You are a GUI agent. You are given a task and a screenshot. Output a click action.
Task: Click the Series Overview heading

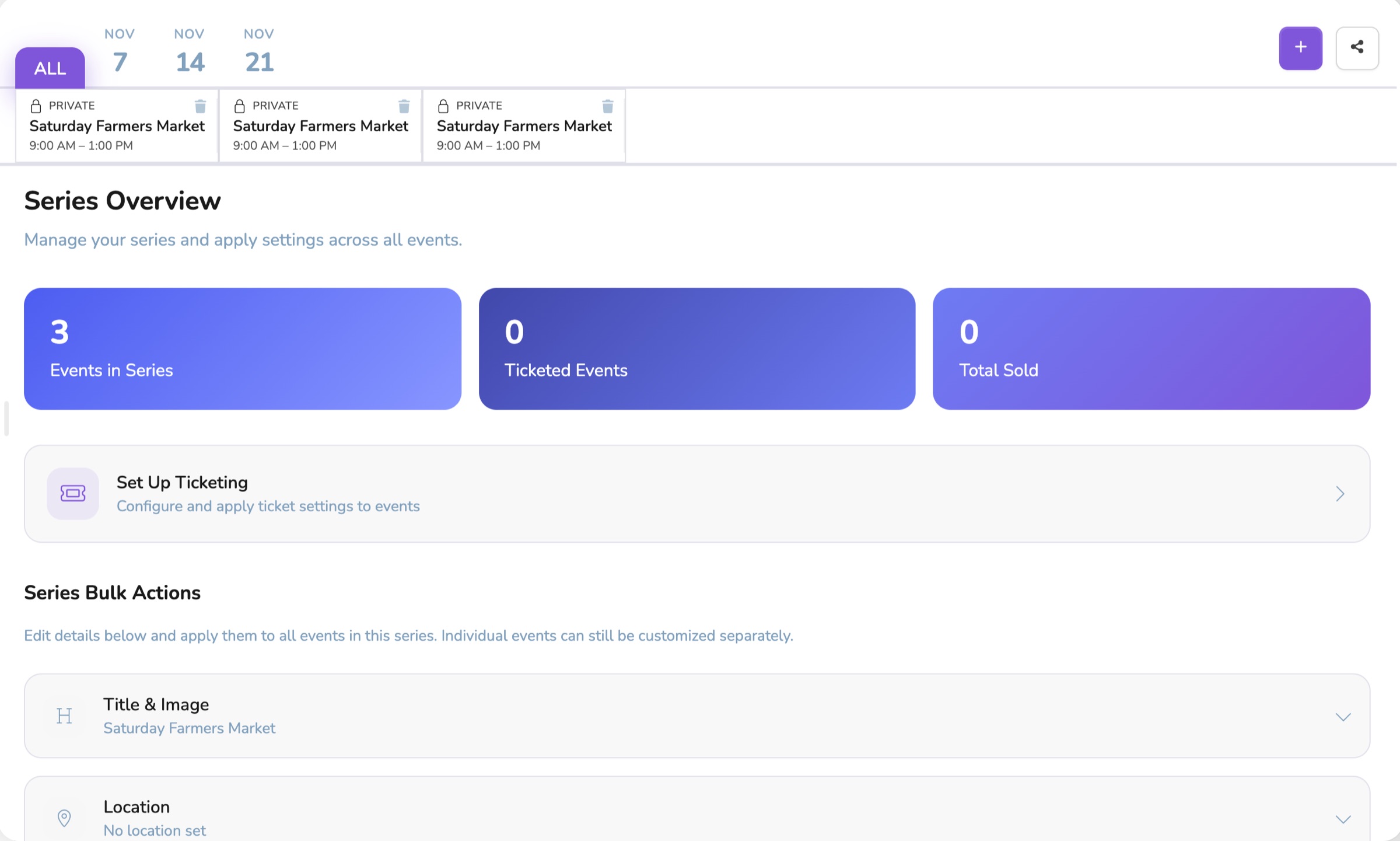coord(123,201)
